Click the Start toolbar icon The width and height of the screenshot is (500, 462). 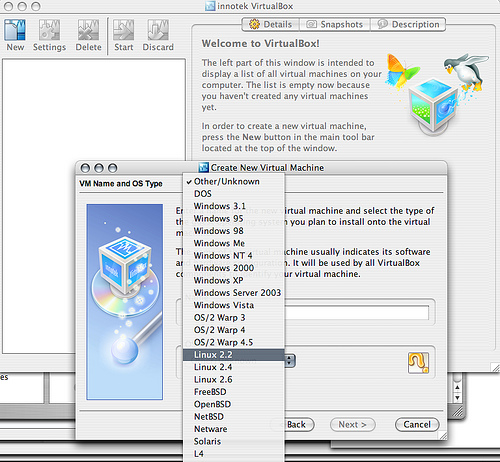[124, 35]
